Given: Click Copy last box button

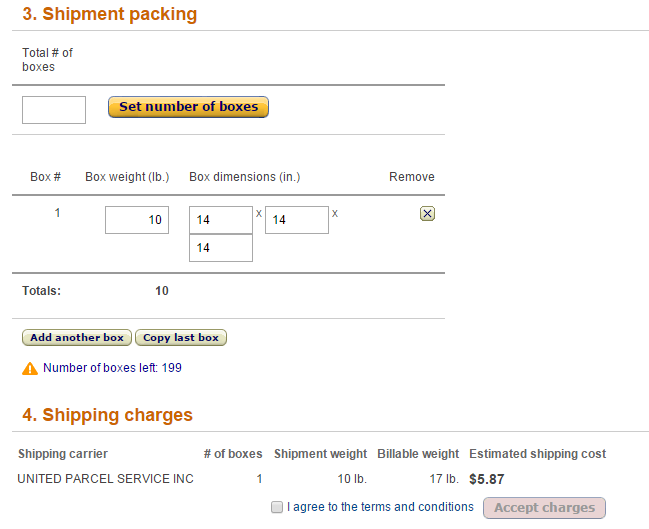Looking at the screenshot, I should pos(181,338).
